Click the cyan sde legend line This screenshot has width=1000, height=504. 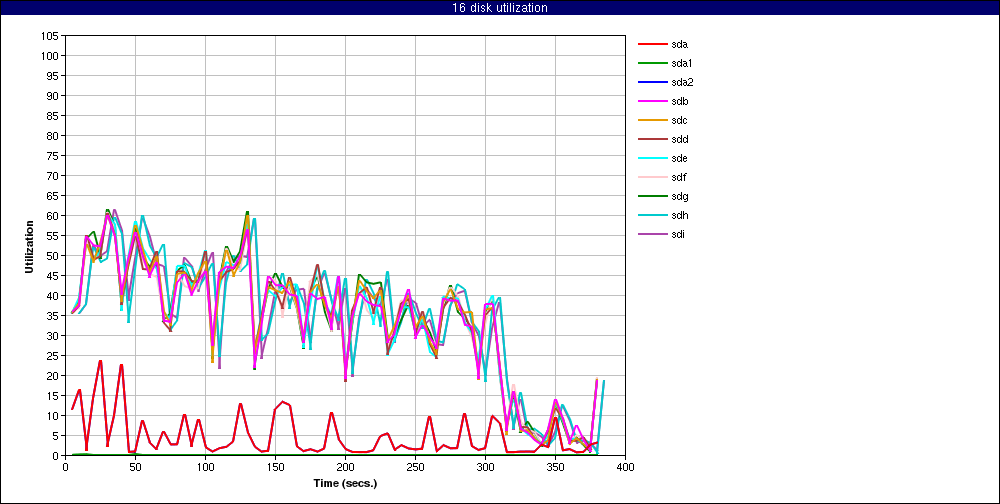pyautogui.click(x=652, y=158)
